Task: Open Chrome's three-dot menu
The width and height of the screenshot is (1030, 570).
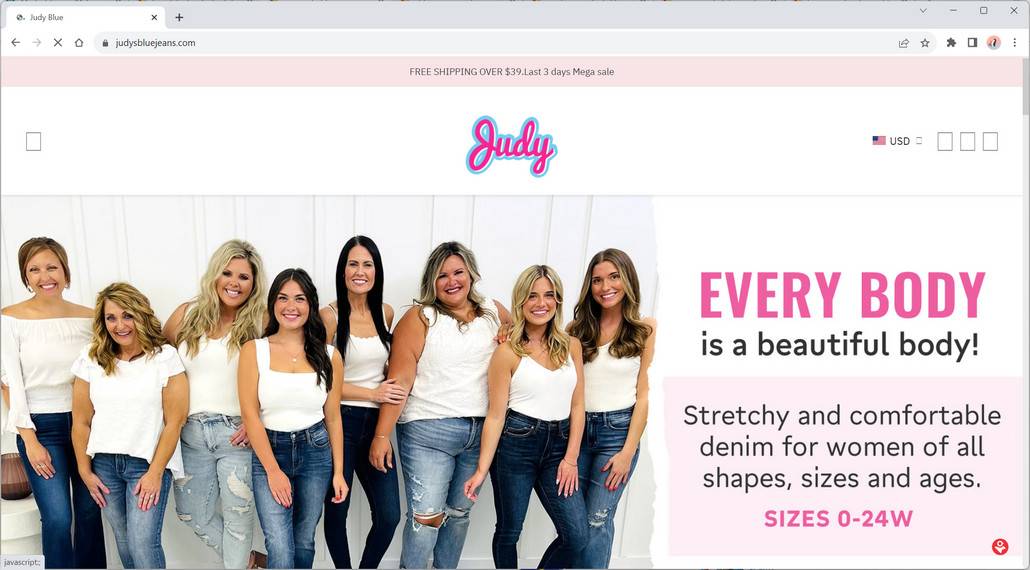Action: click(x=1015, y=43)
